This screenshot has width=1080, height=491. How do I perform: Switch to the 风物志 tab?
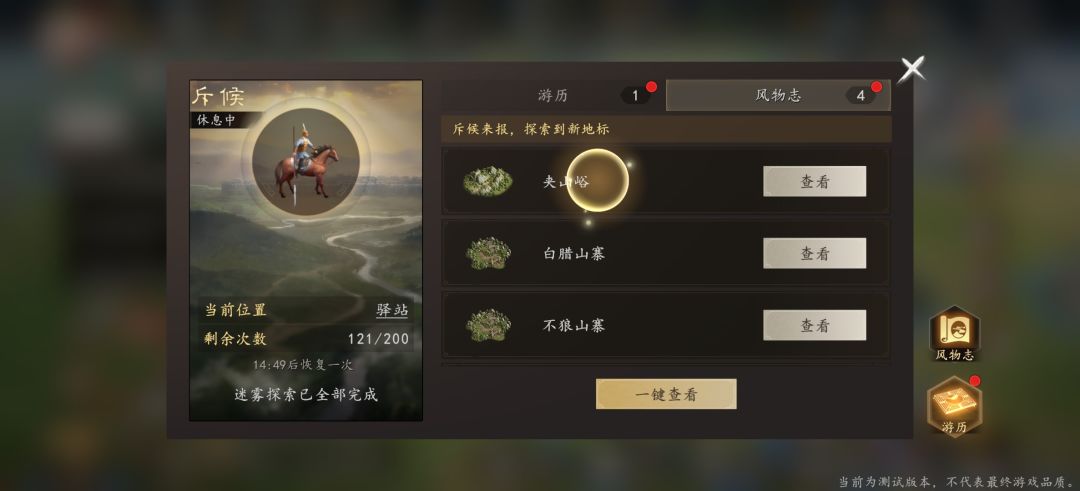coord(778,96)
